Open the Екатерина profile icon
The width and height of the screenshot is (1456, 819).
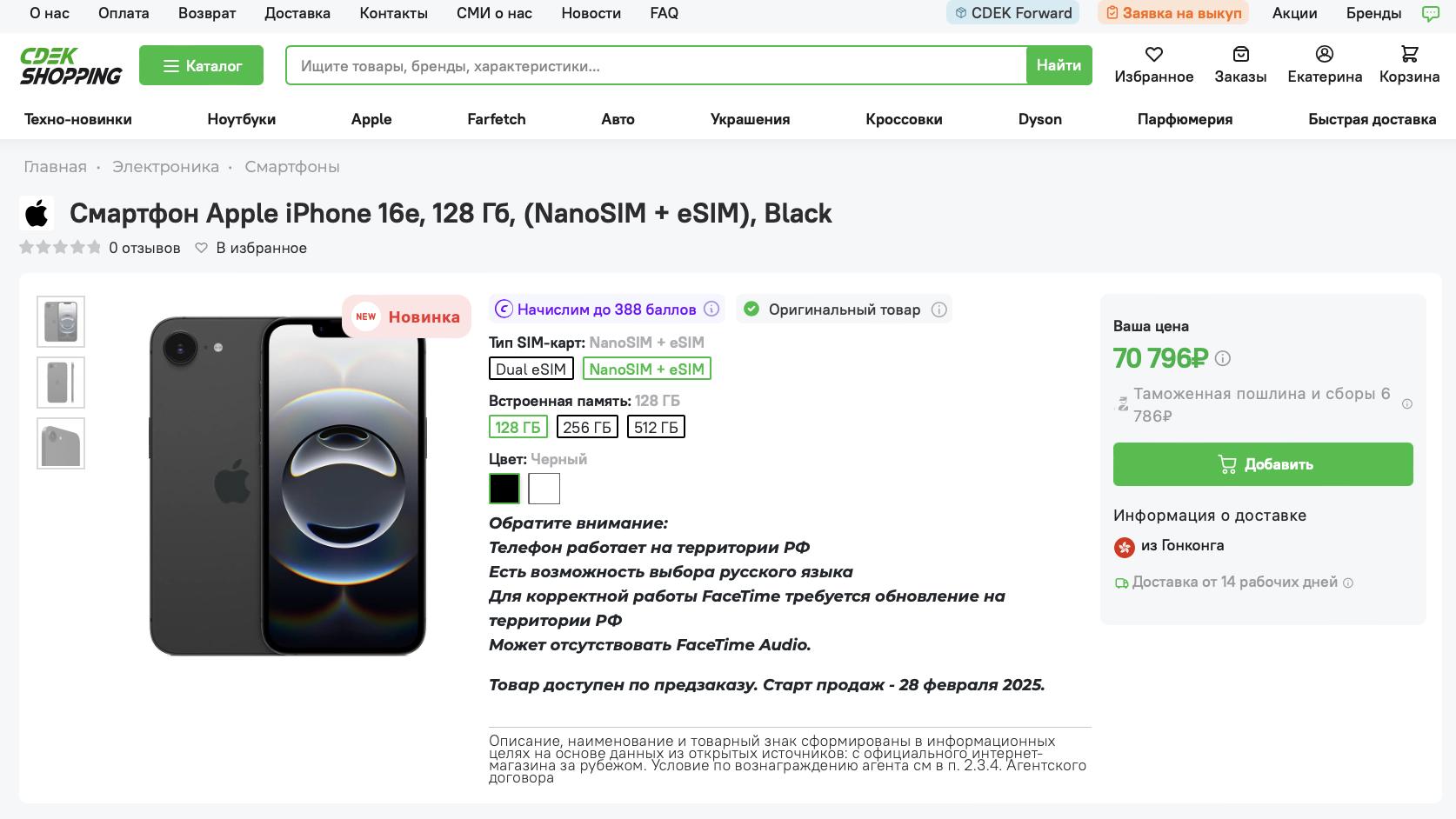(1324, 55)
